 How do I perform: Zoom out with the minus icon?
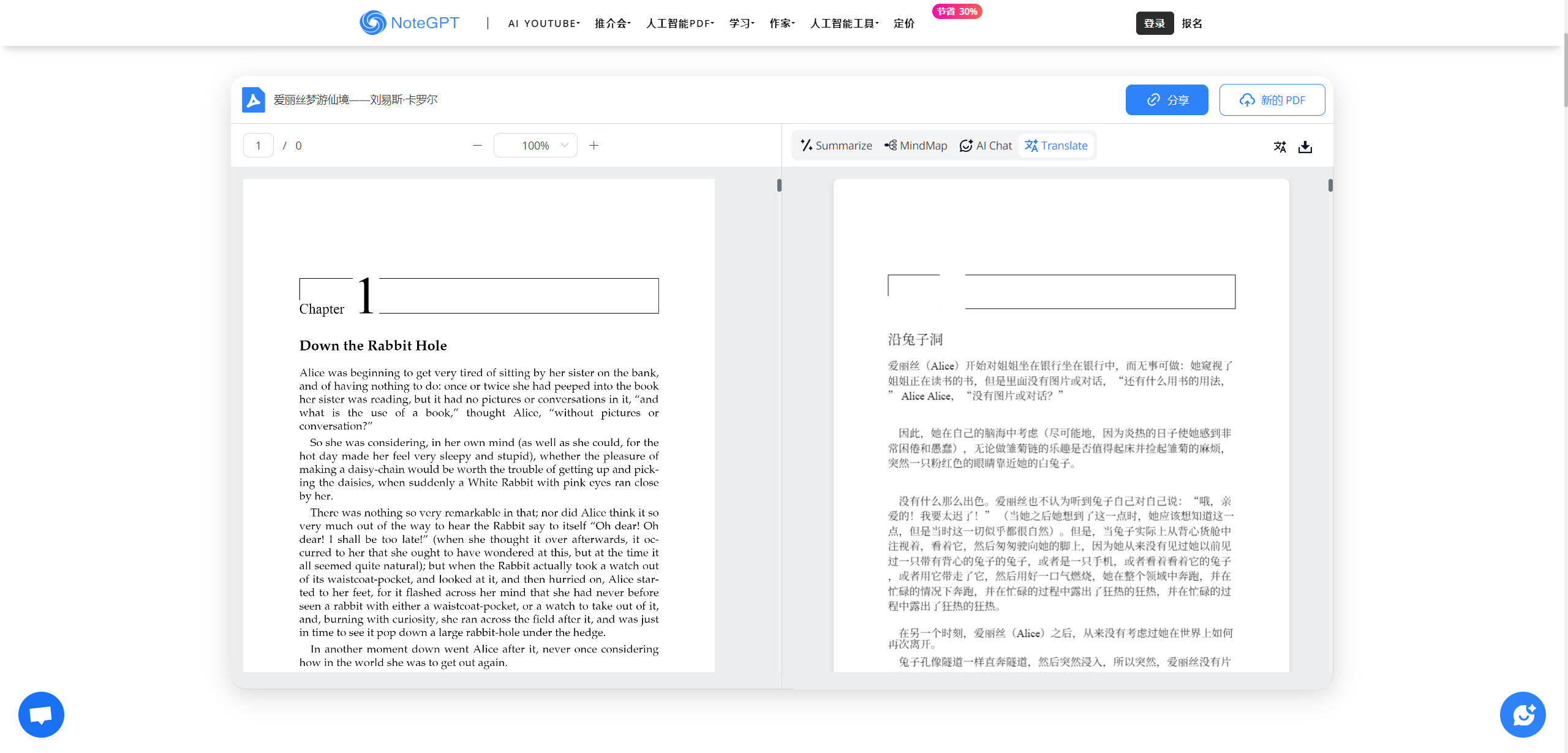tap(477, 145)
